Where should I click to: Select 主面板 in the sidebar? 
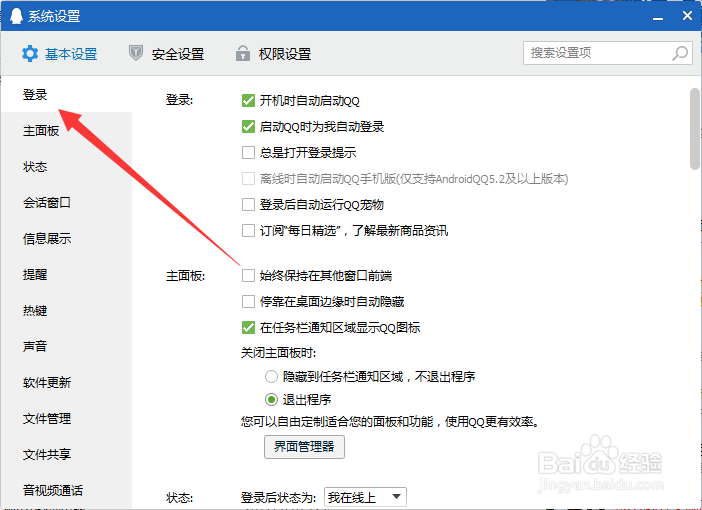click(x=66, y=131)
